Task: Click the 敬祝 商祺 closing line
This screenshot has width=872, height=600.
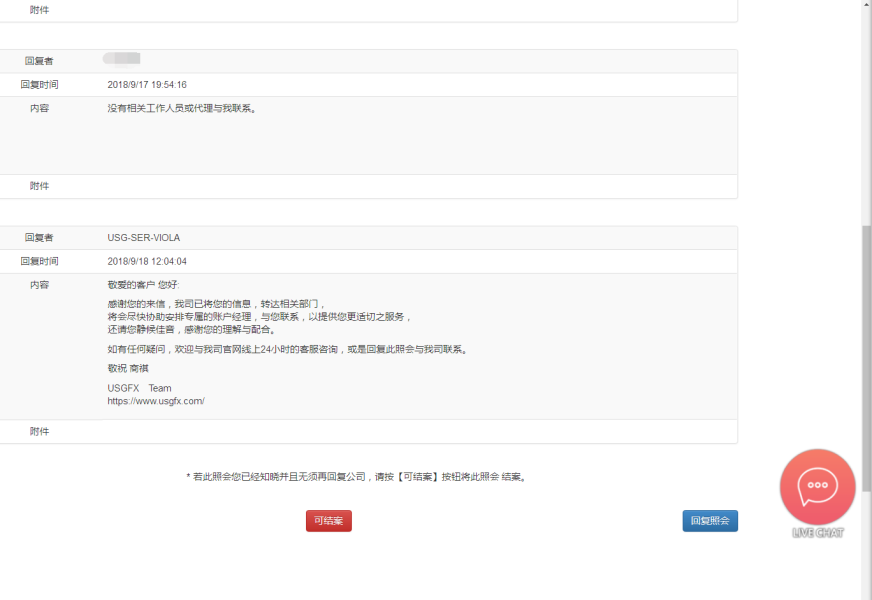Action: click(x=128, y=369)
